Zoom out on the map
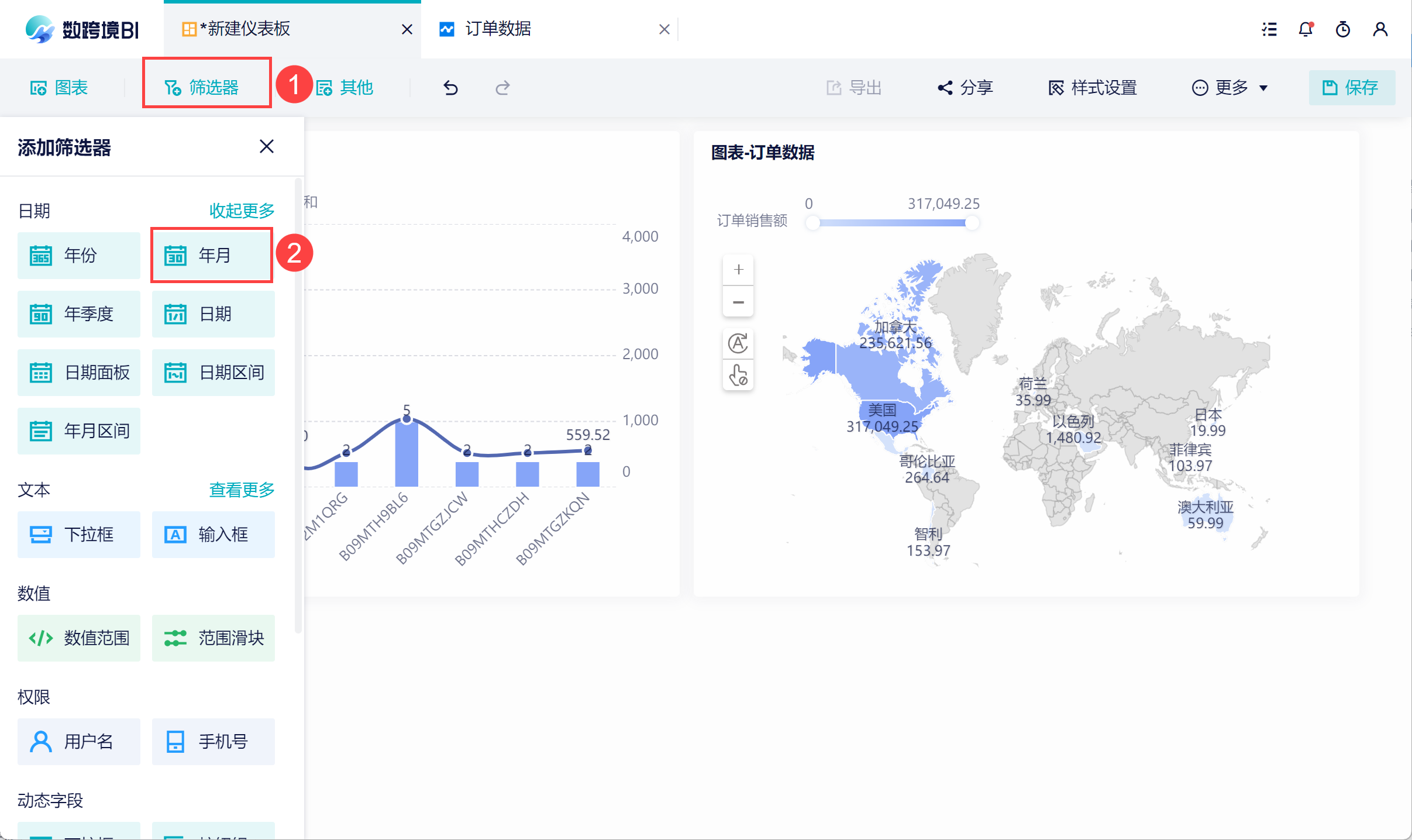 (x=738, y=302)
